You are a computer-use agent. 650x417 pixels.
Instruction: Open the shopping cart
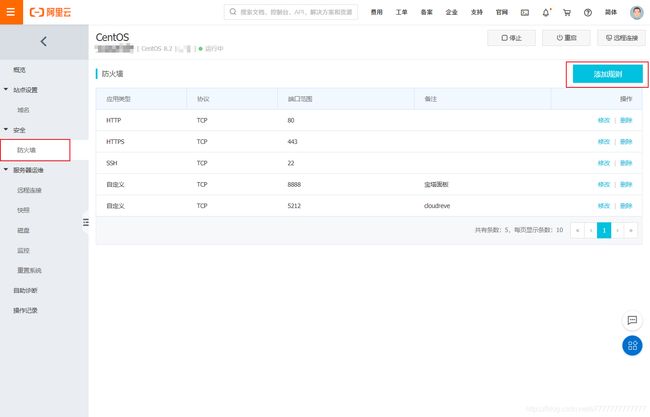pyautogui.click(x=567, y=12)
